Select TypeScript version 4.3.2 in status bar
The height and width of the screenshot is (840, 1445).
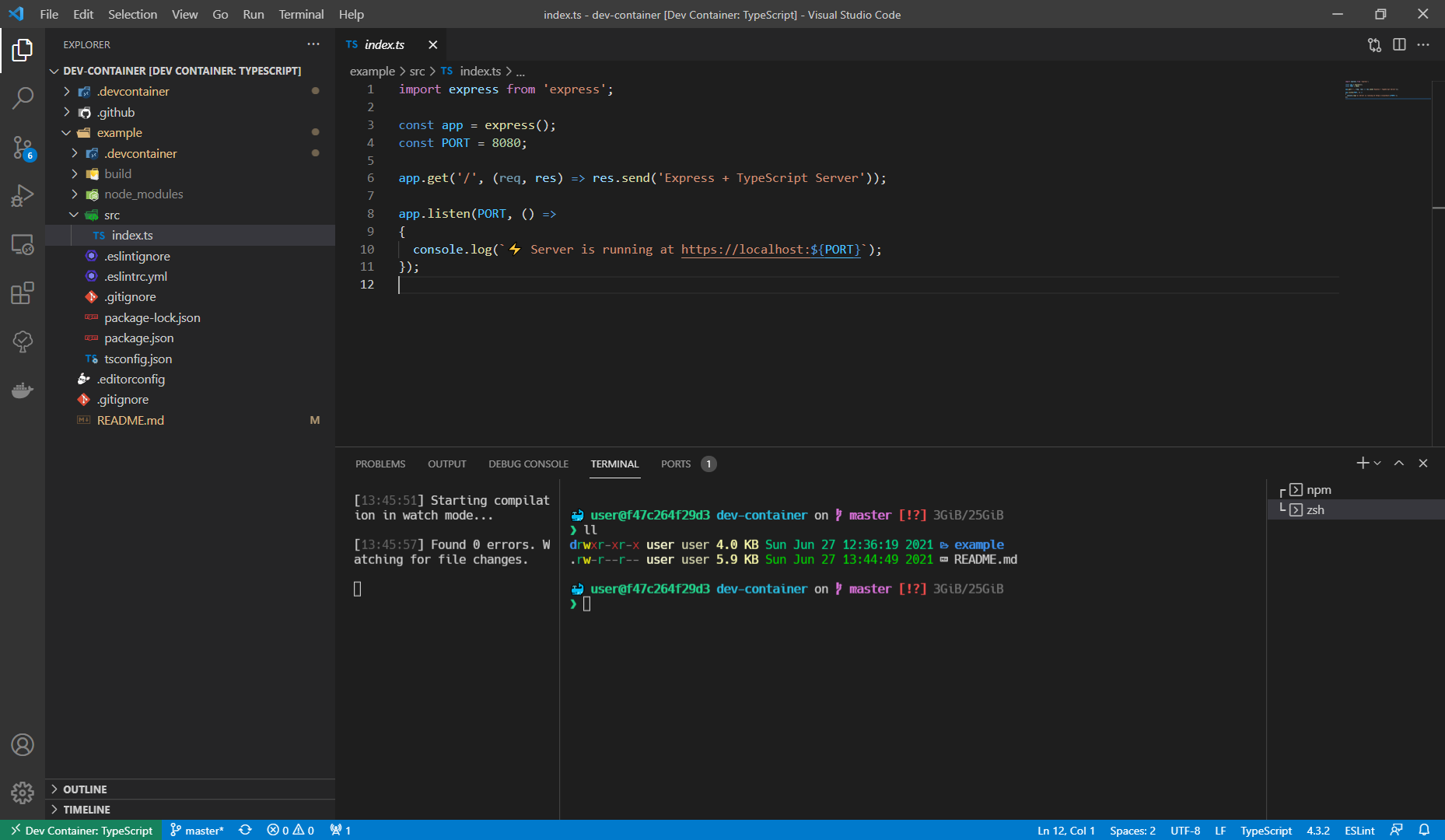[x=1318, y=831]
